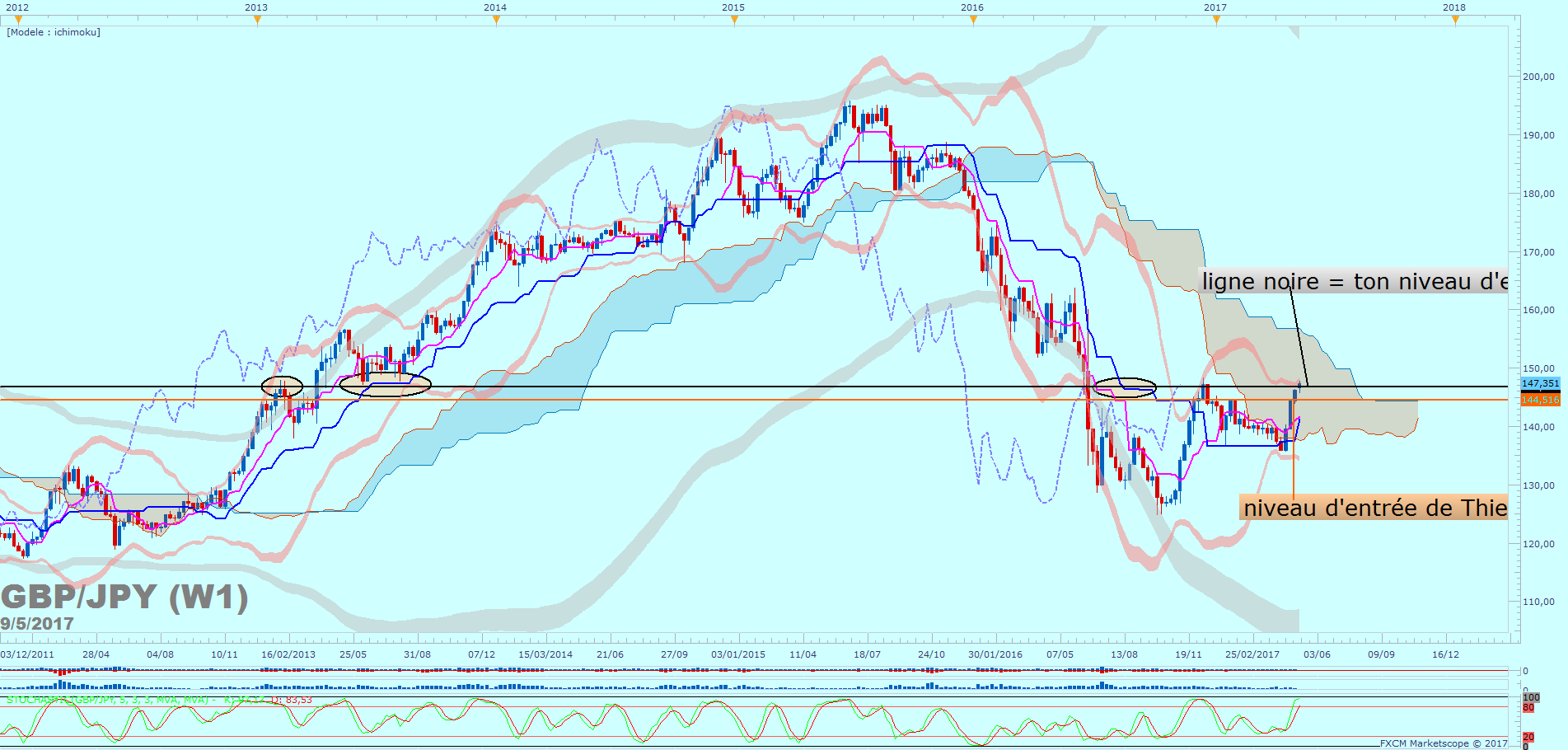
Task: Click the 30/01/2016 date label
Action: pos(995,654)
